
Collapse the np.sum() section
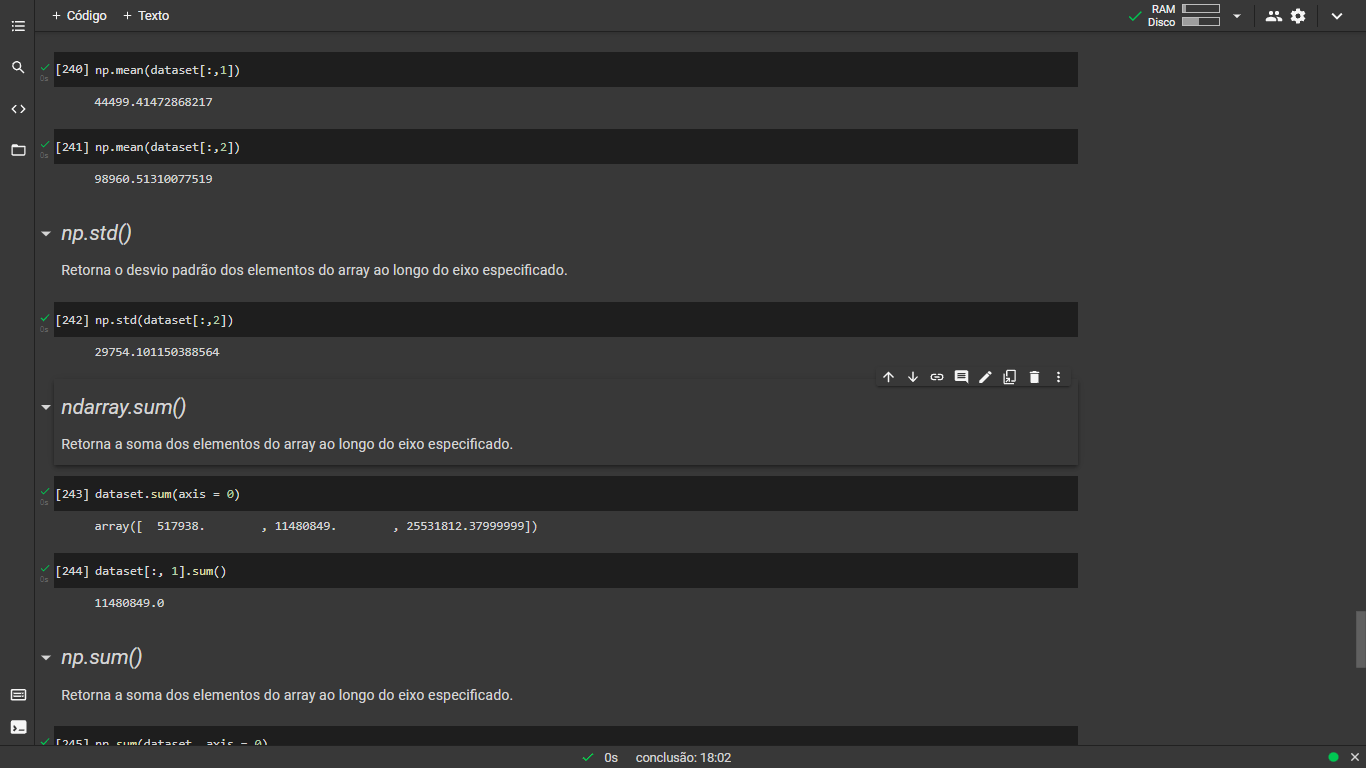pos(45,658)
